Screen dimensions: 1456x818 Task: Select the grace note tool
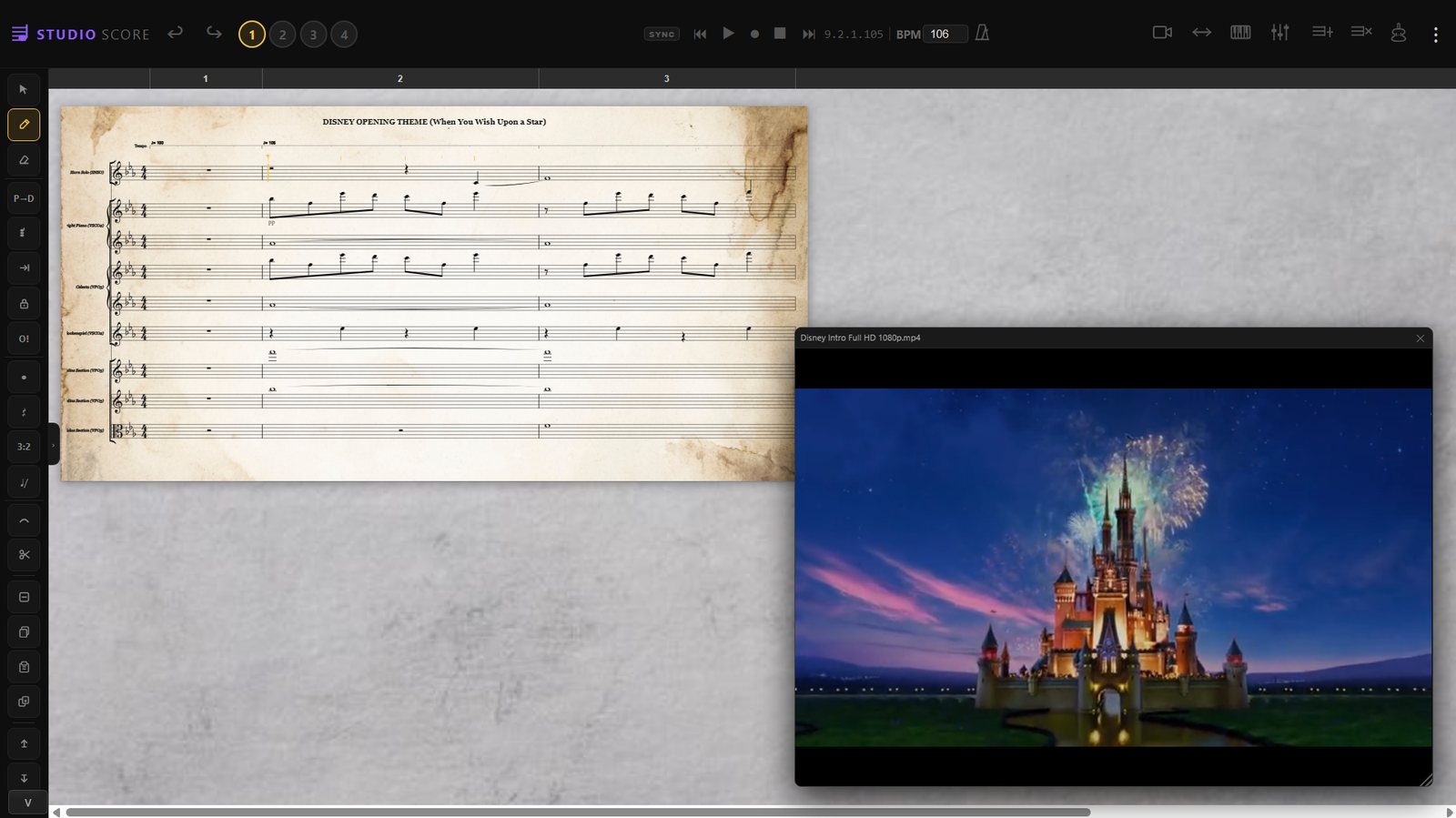[24, 483]
